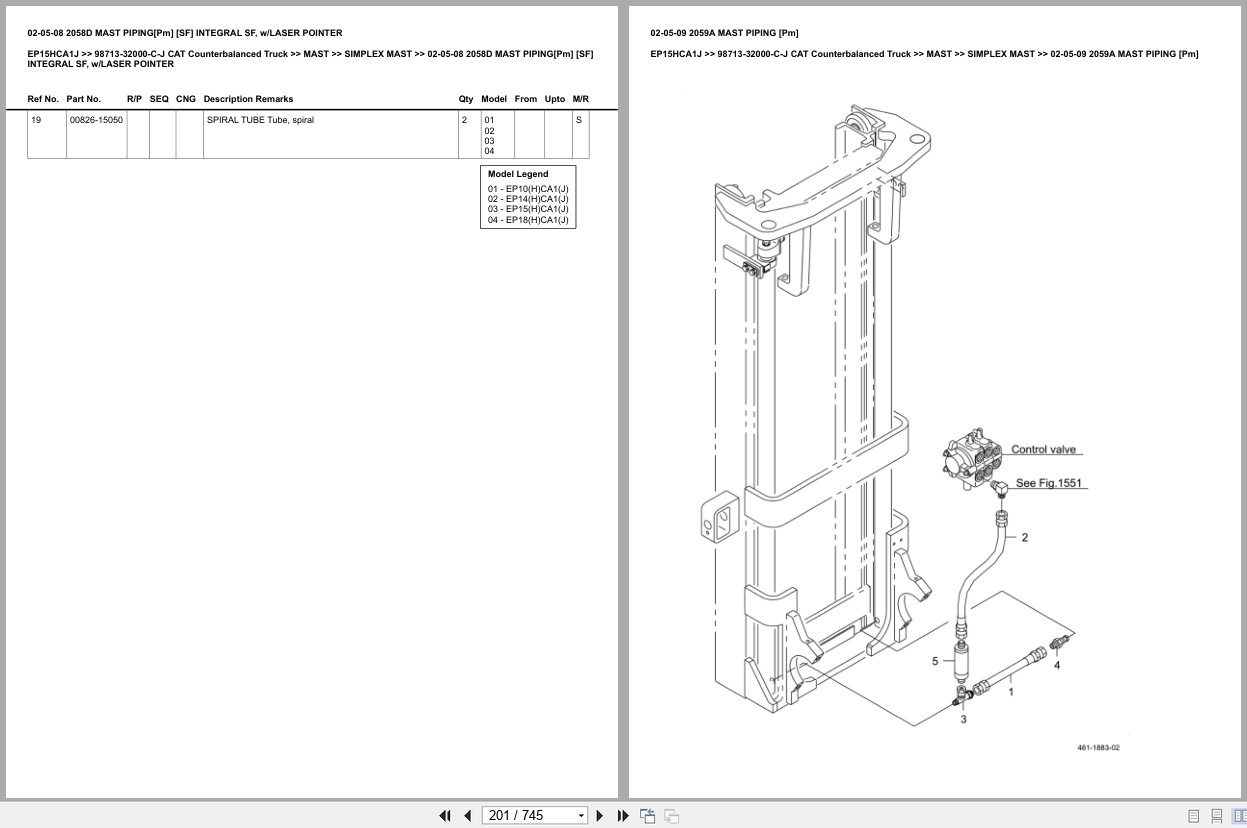1247x828 pixels.
Task: Click legend entry 01 - EP10(H)CA1(J)
Action: [x=528, y=189]
